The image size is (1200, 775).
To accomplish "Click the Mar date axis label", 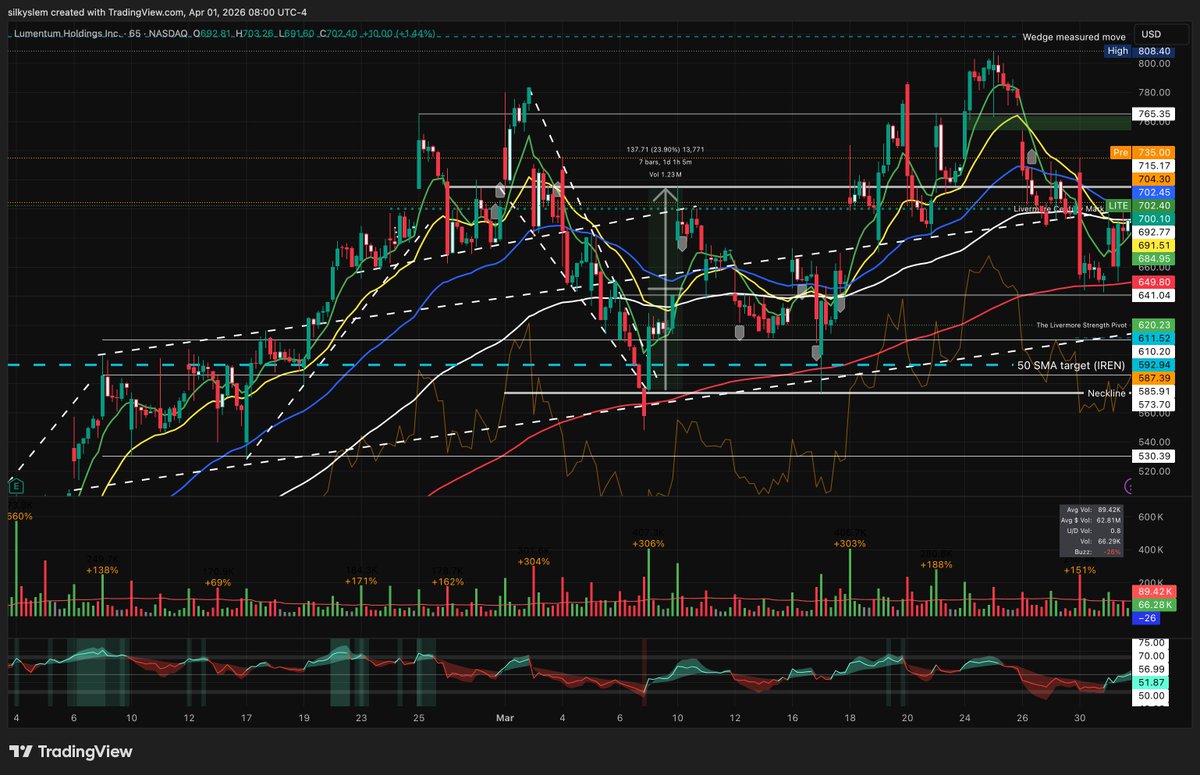I will 504,717.
